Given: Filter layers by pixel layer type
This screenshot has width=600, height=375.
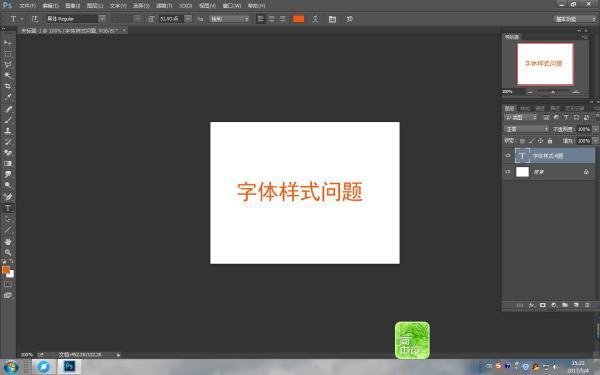Looking at the screenshot, I should click(x=546, y=117).
